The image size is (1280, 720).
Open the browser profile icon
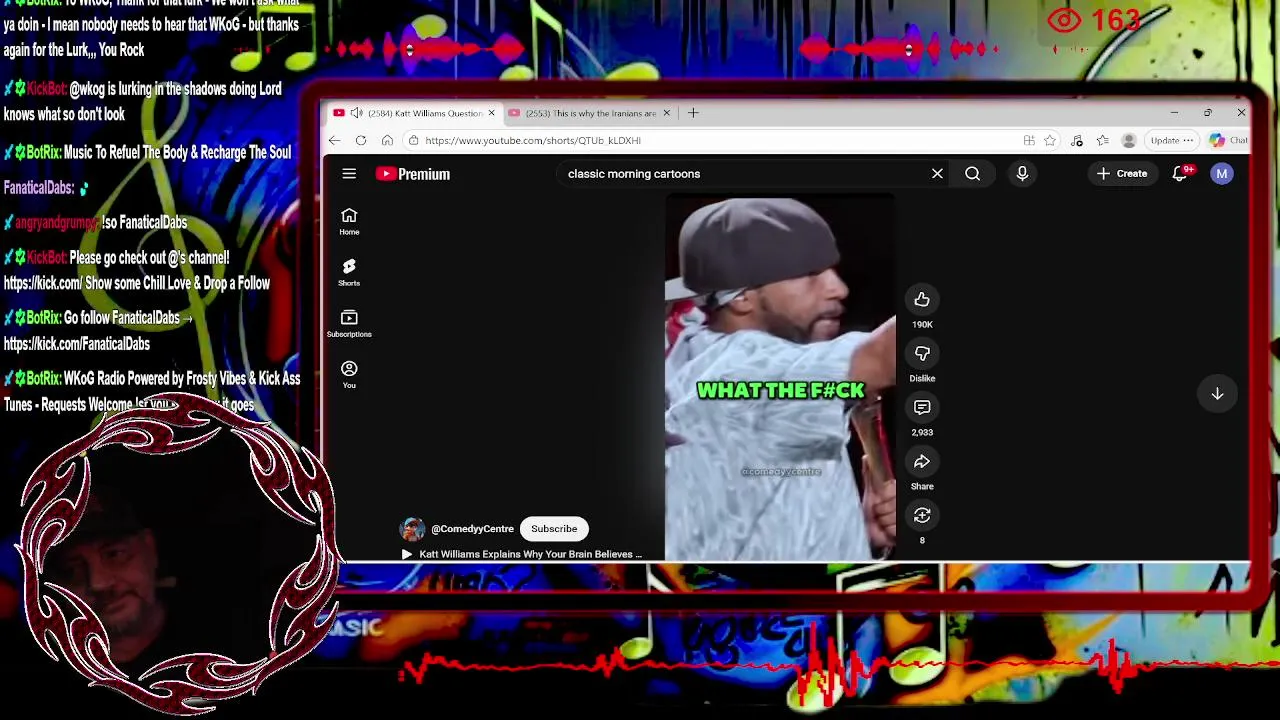1129,140
